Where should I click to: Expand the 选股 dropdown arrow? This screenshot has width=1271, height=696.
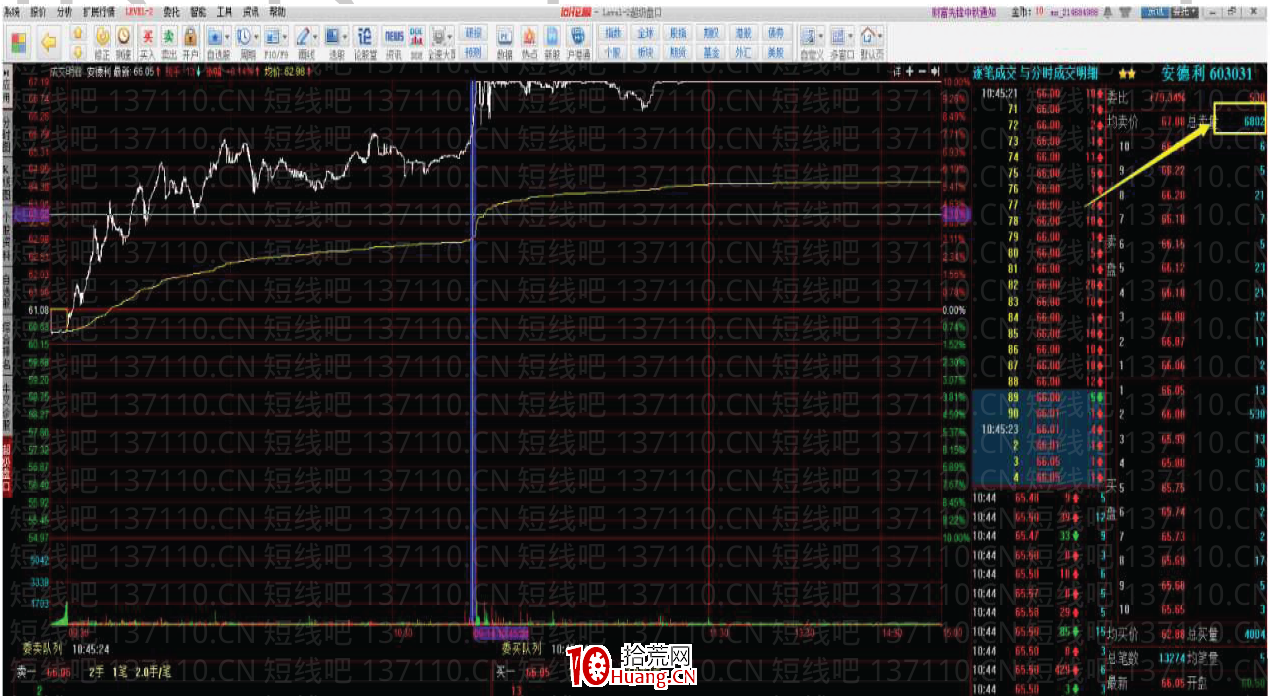(345, 36)
